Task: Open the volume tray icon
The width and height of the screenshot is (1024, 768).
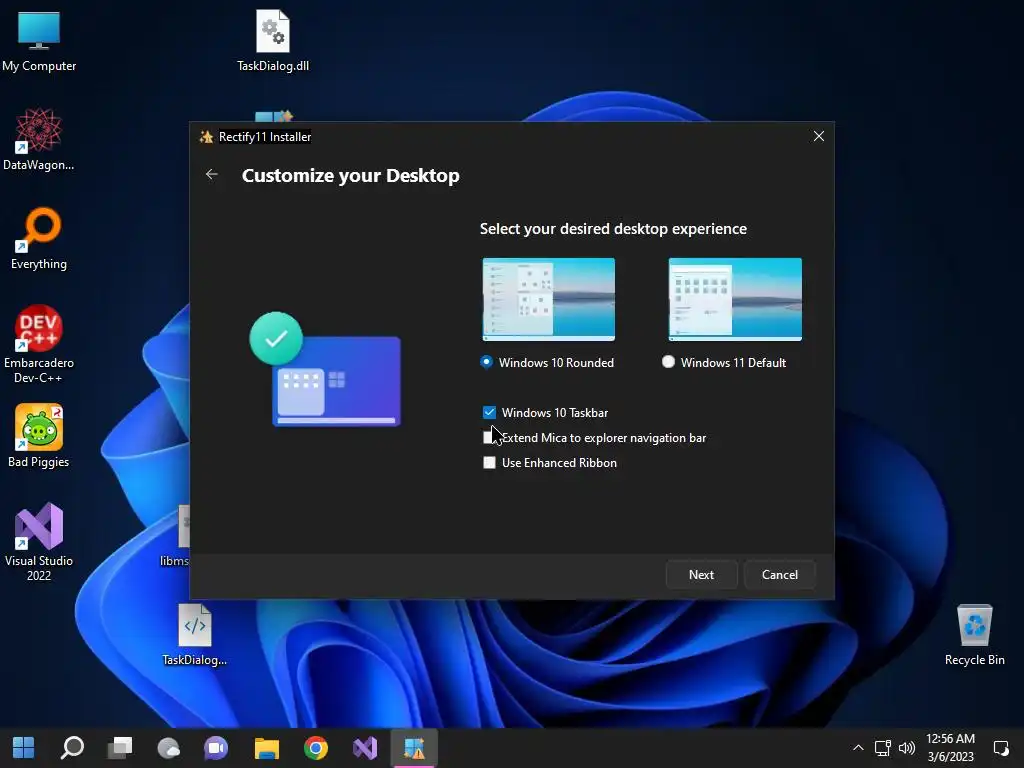Action: [x=906, y=748]
